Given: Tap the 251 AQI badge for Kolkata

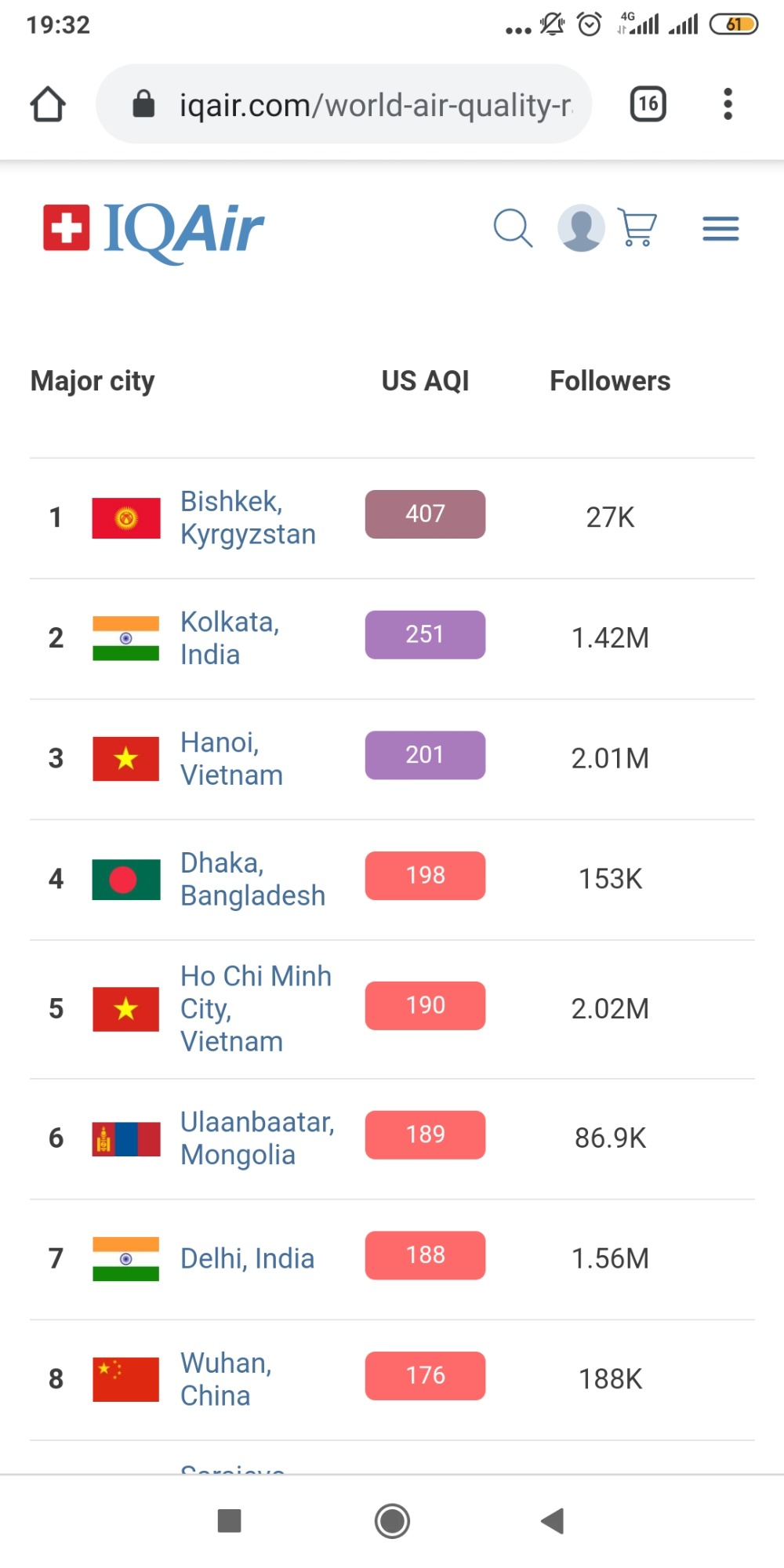Looking at the screenshot, I should (425, 635).
